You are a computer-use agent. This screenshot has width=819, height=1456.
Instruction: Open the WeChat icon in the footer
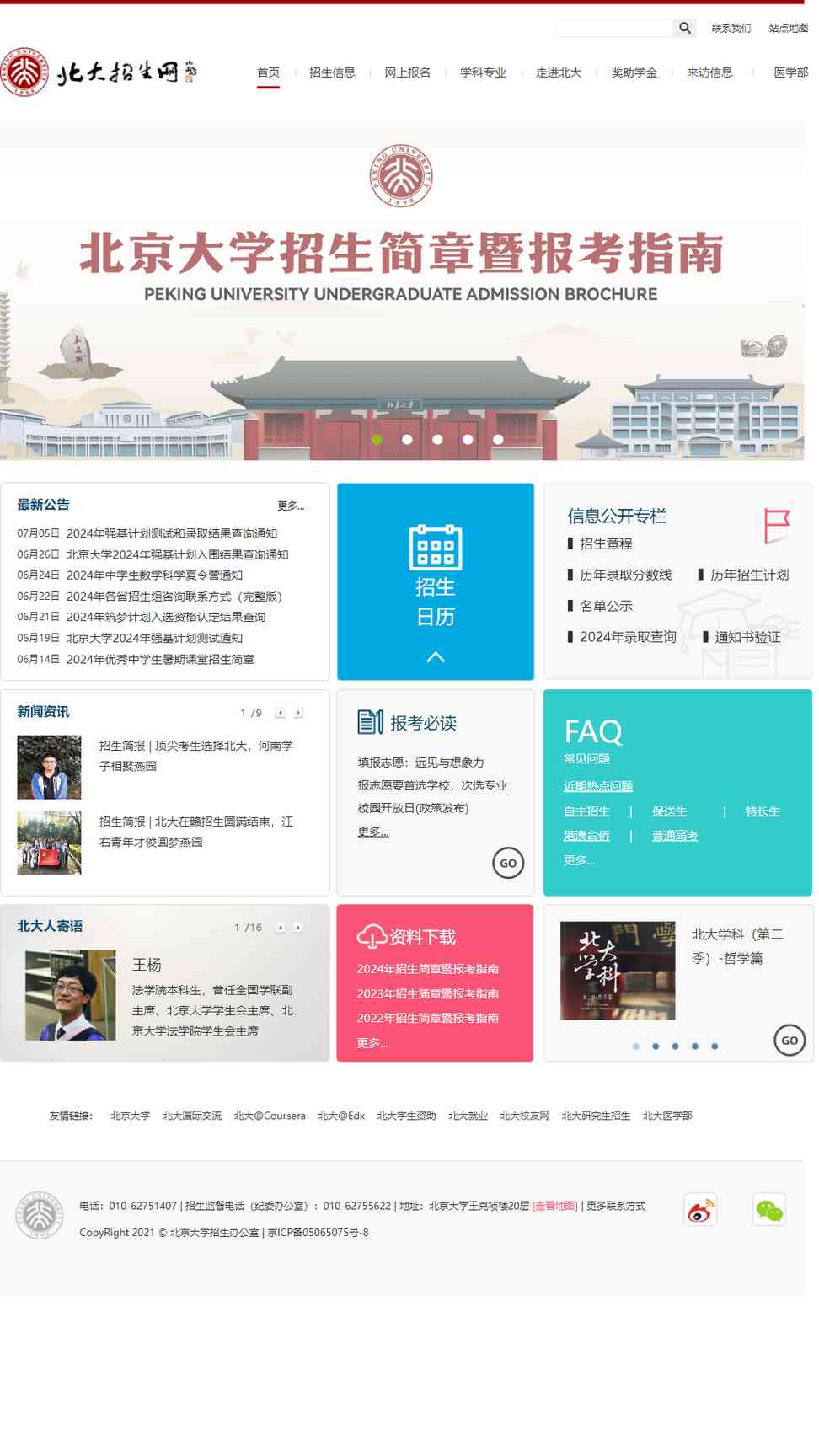coord(769,1210)
